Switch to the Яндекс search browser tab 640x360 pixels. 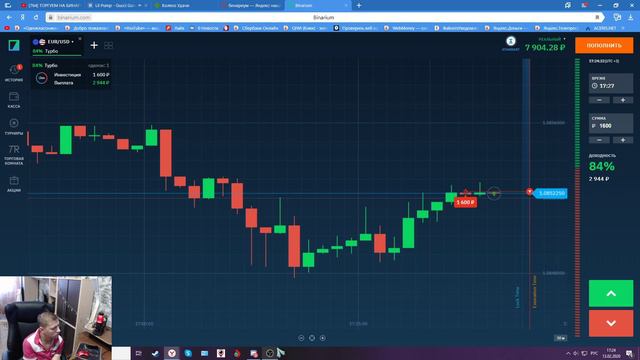(250, 5)
